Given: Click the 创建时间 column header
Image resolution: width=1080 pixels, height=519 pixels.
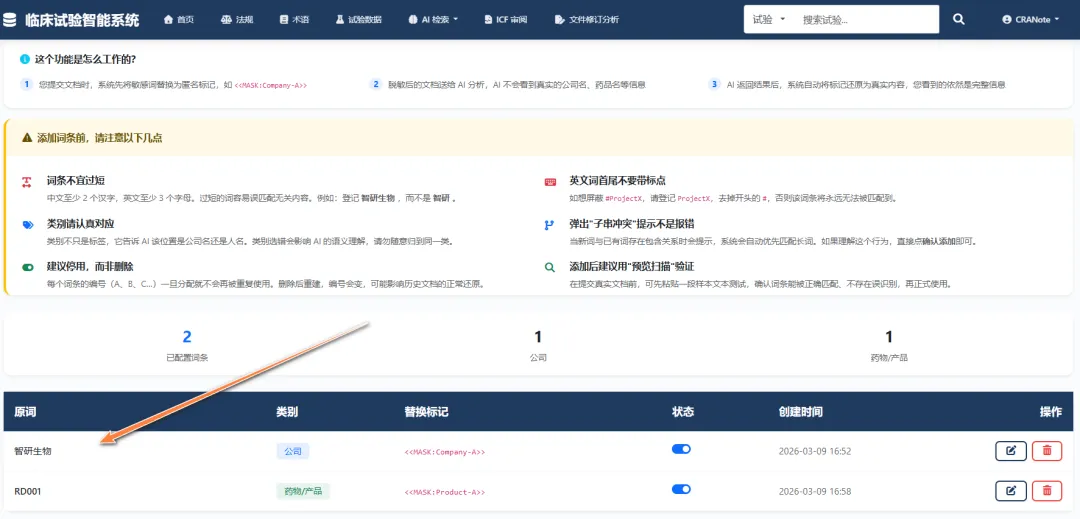Looking at the screenshot, I should [800, 412].
